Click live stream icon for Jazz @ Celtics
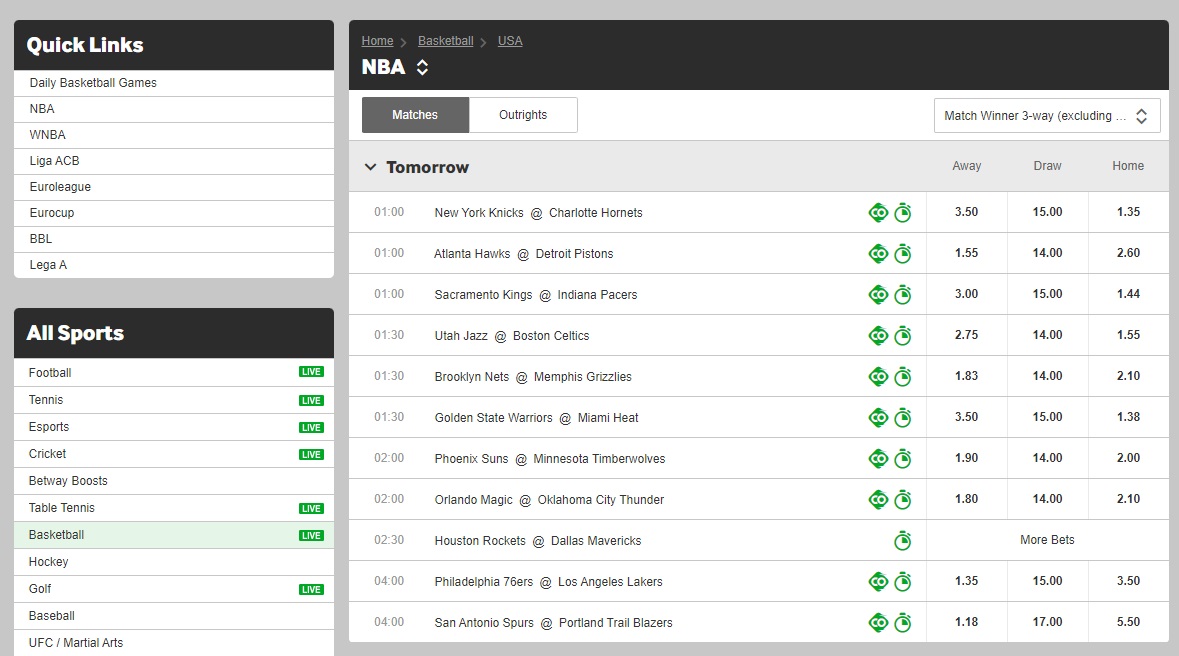 point(878,336)
